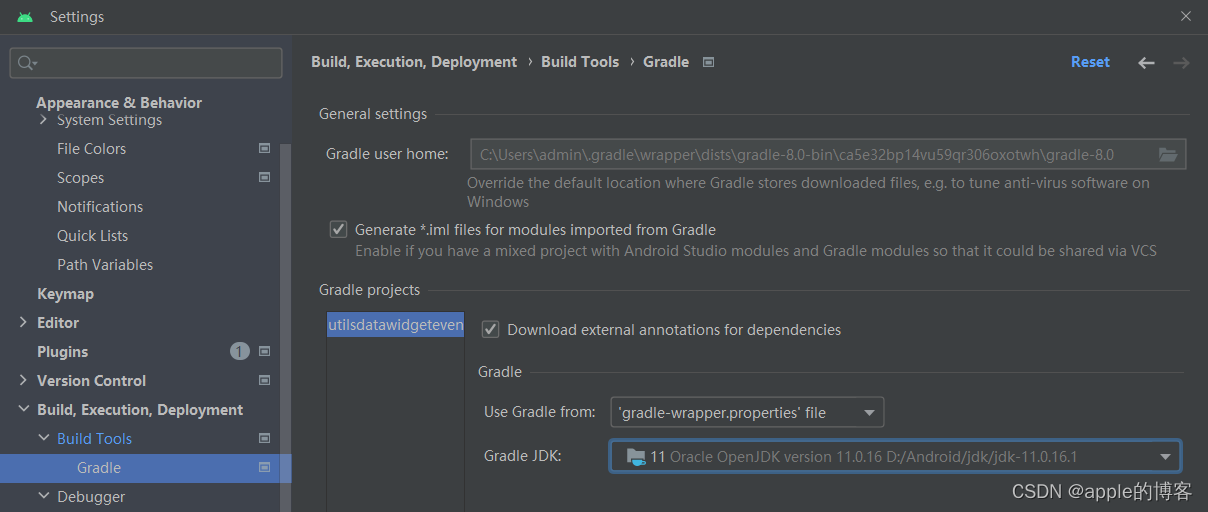Click Reset link
This screenshot has height=512, width=1208.
pyautogui.click(x=1090, y=62)
